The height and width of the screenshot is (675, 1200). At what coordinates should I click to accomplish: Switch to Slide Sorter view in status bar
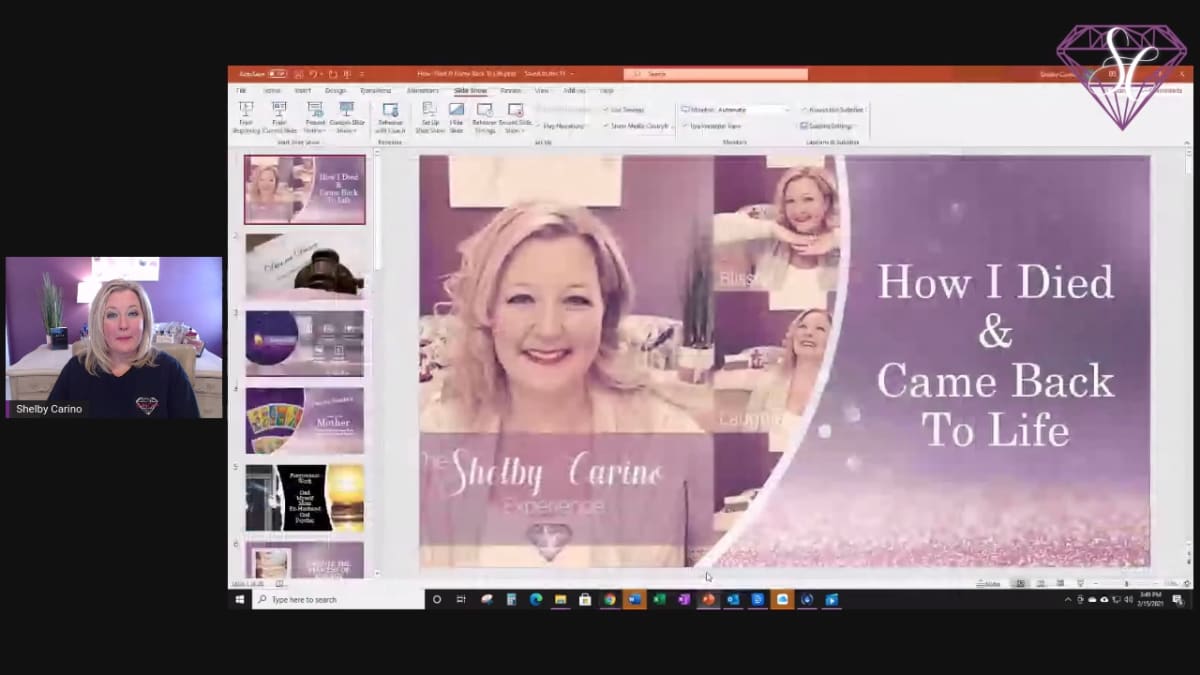(1040, 583)
